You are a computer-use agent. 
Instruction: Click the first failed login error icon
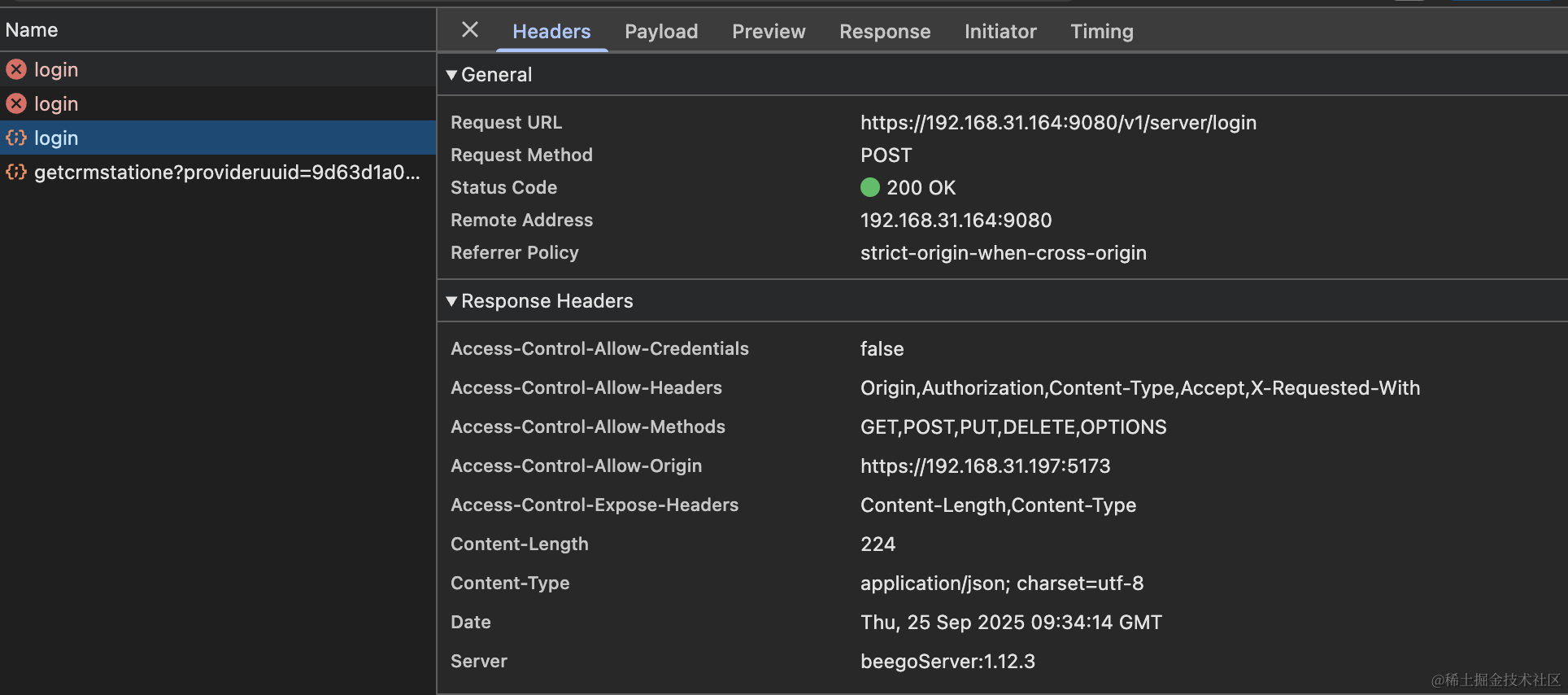click(x=16, y=70)
